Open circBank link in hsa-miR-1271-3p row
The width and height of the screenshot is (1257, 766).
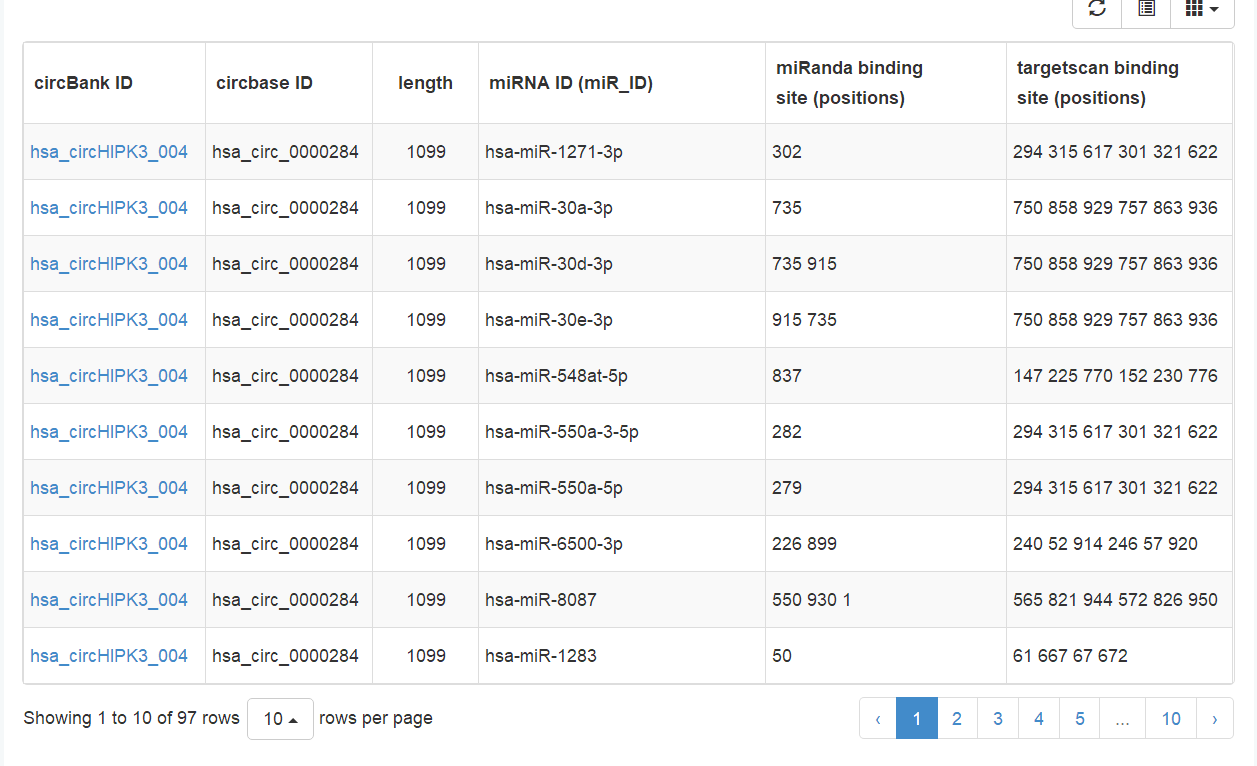click(109, 152)
